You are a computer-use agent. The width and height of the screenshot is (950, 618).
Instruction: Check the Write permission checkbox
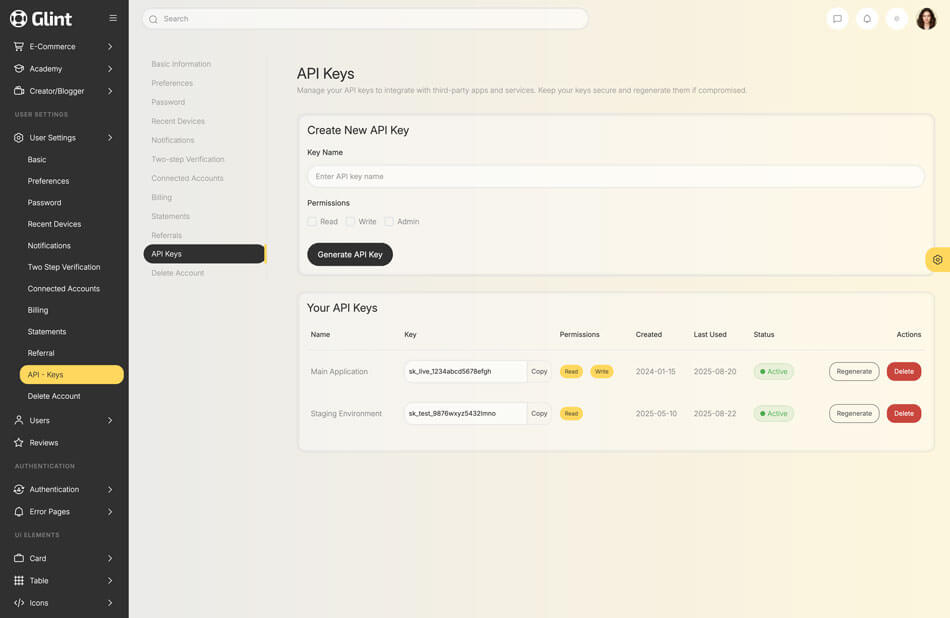pyautogui.click(x=350, y=222)
